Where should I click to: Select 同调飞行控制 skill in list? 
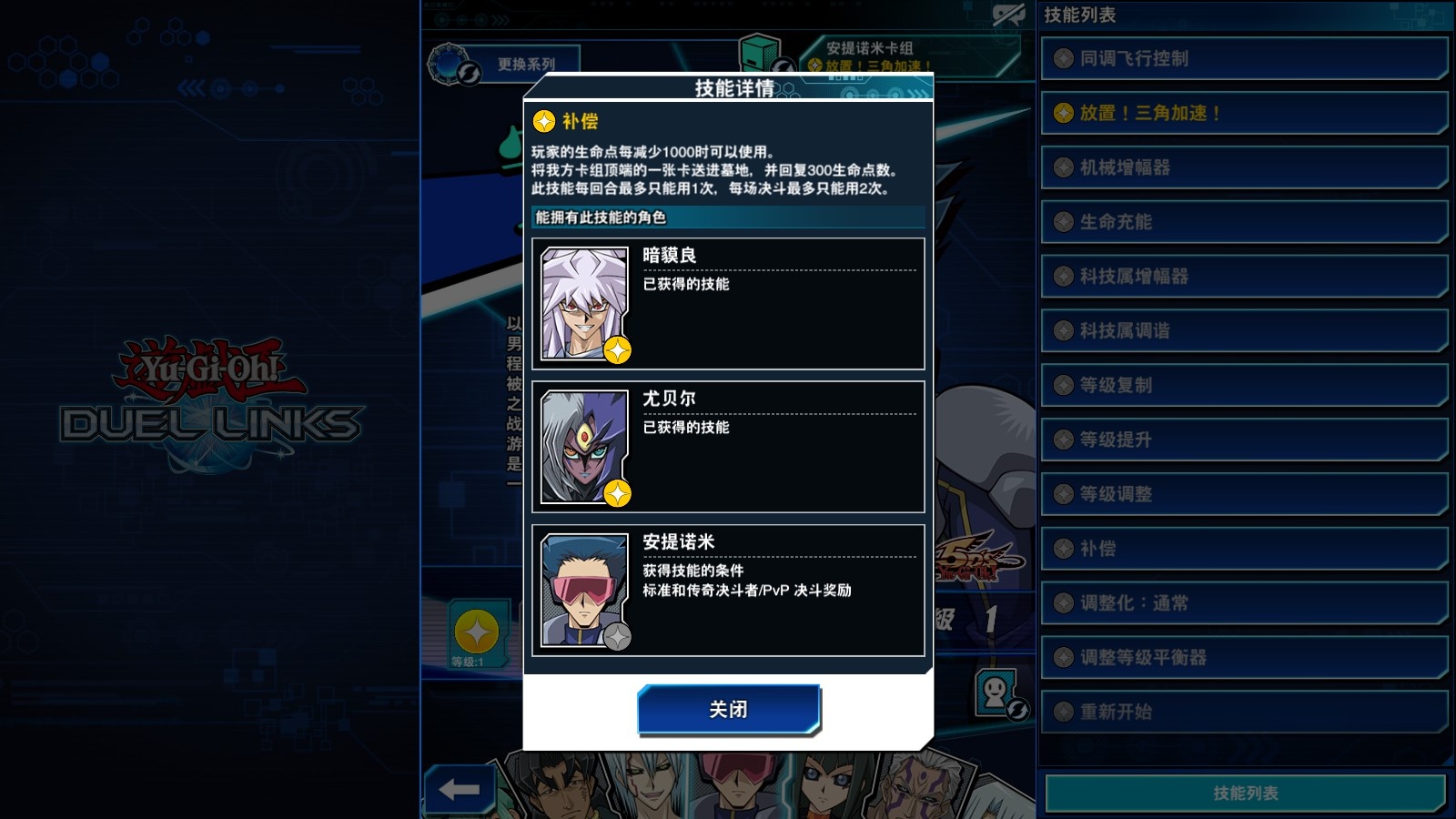tap(1244, 58)
